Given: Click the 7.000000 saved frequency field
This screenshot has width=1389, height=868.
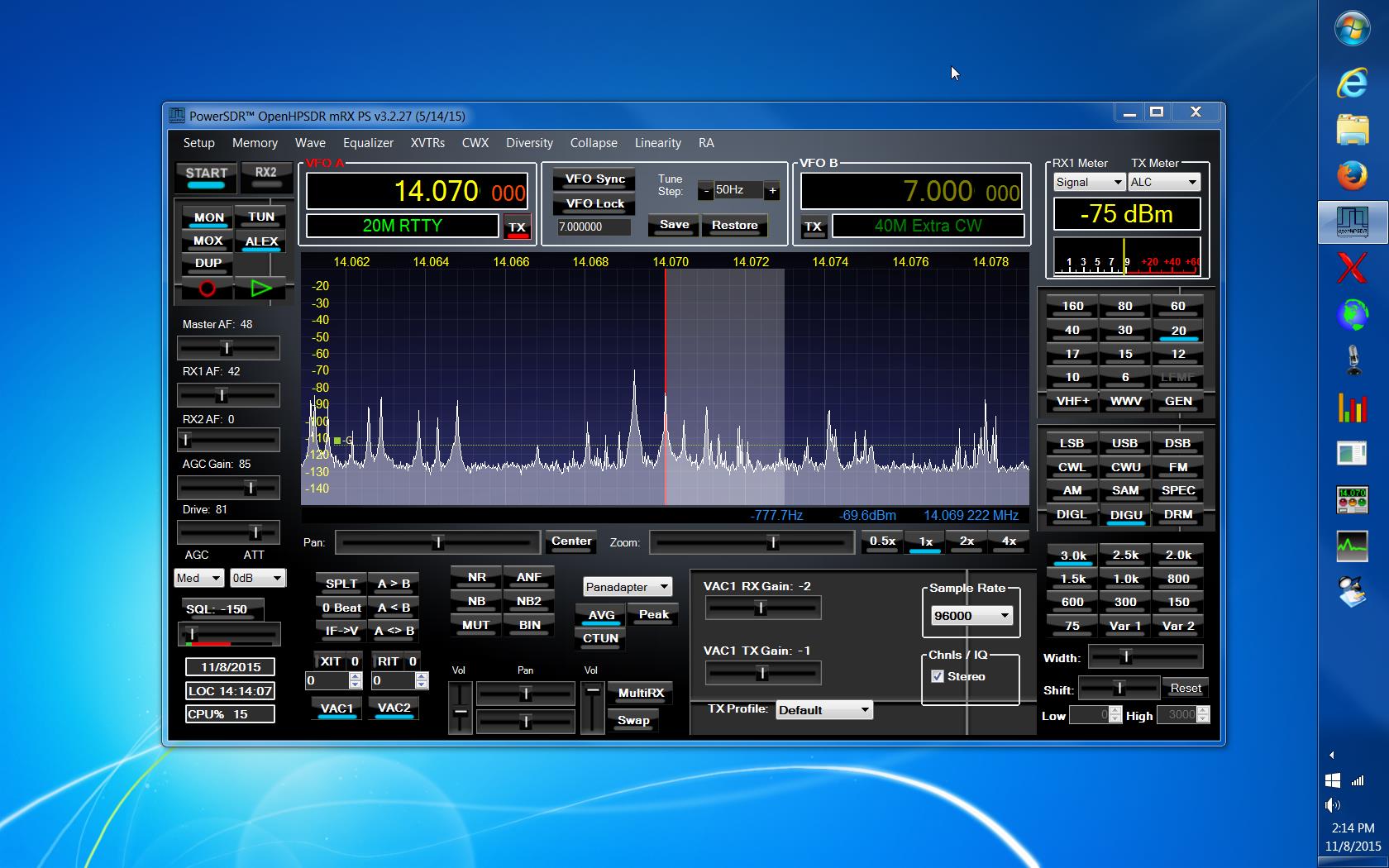Looking at the screenshot, I should (594, 227).
